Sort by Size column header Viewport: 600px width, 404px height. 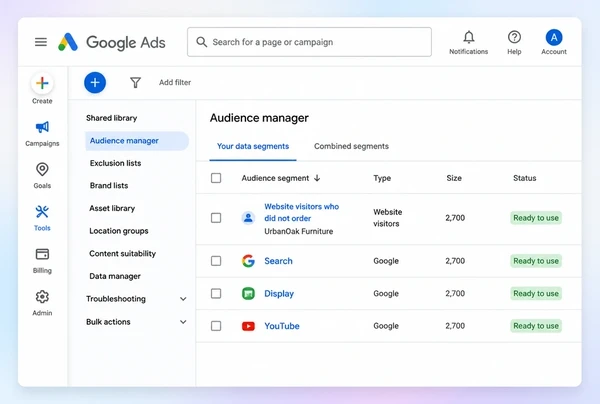click(x=454, y=178)
